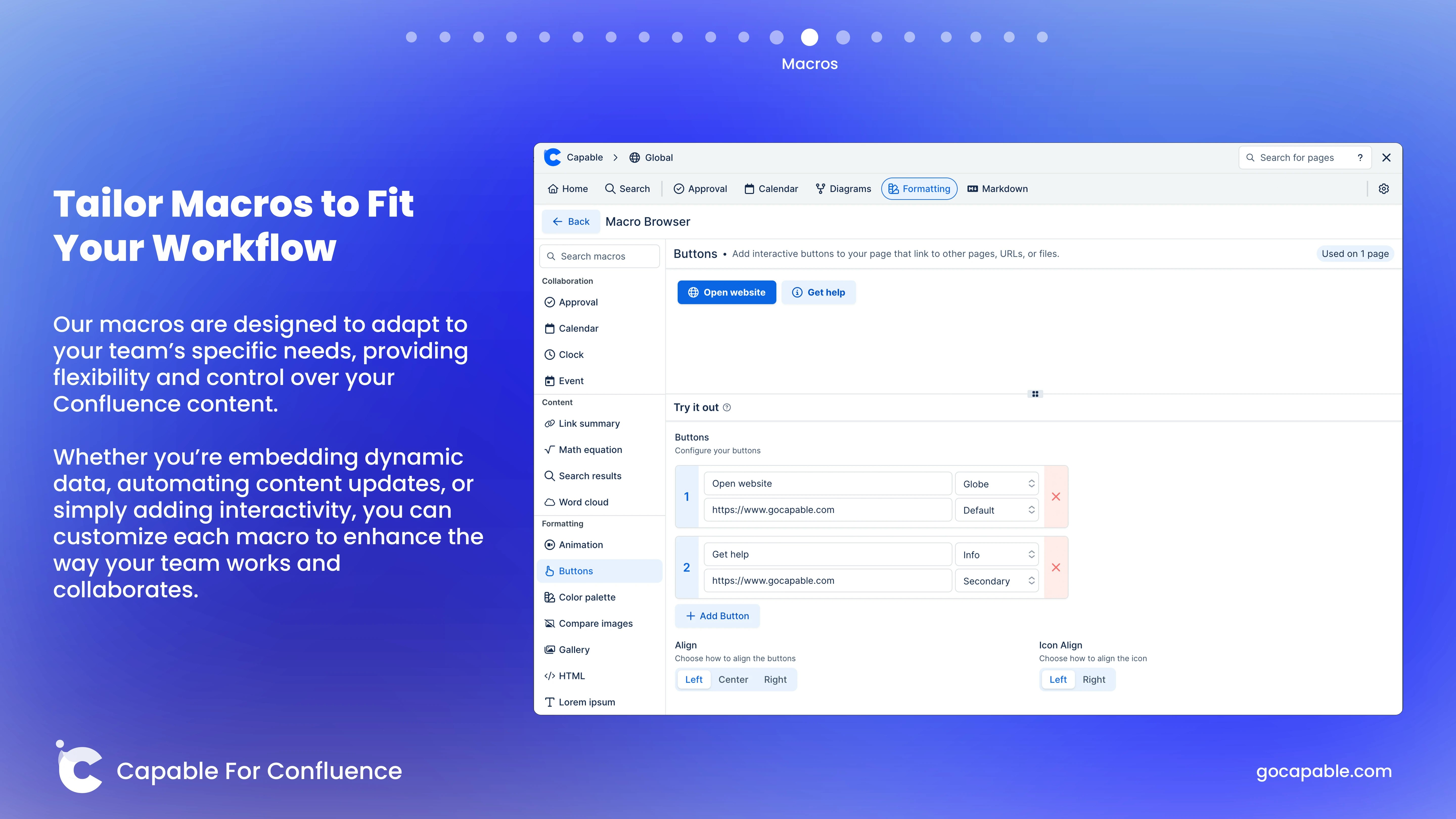Open Globe icon dropdown for button 1

point(997,484)
